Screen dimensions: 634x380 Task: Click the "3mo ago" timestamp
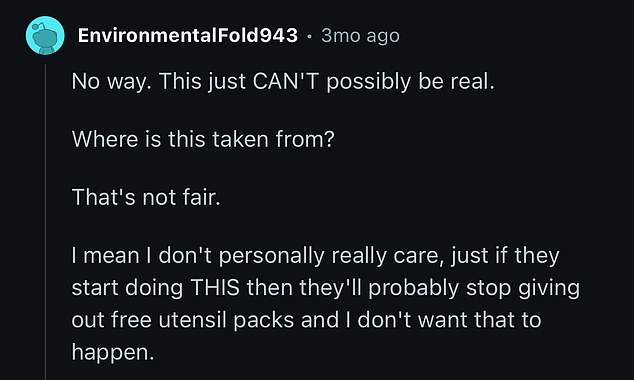tap(360, 36)
